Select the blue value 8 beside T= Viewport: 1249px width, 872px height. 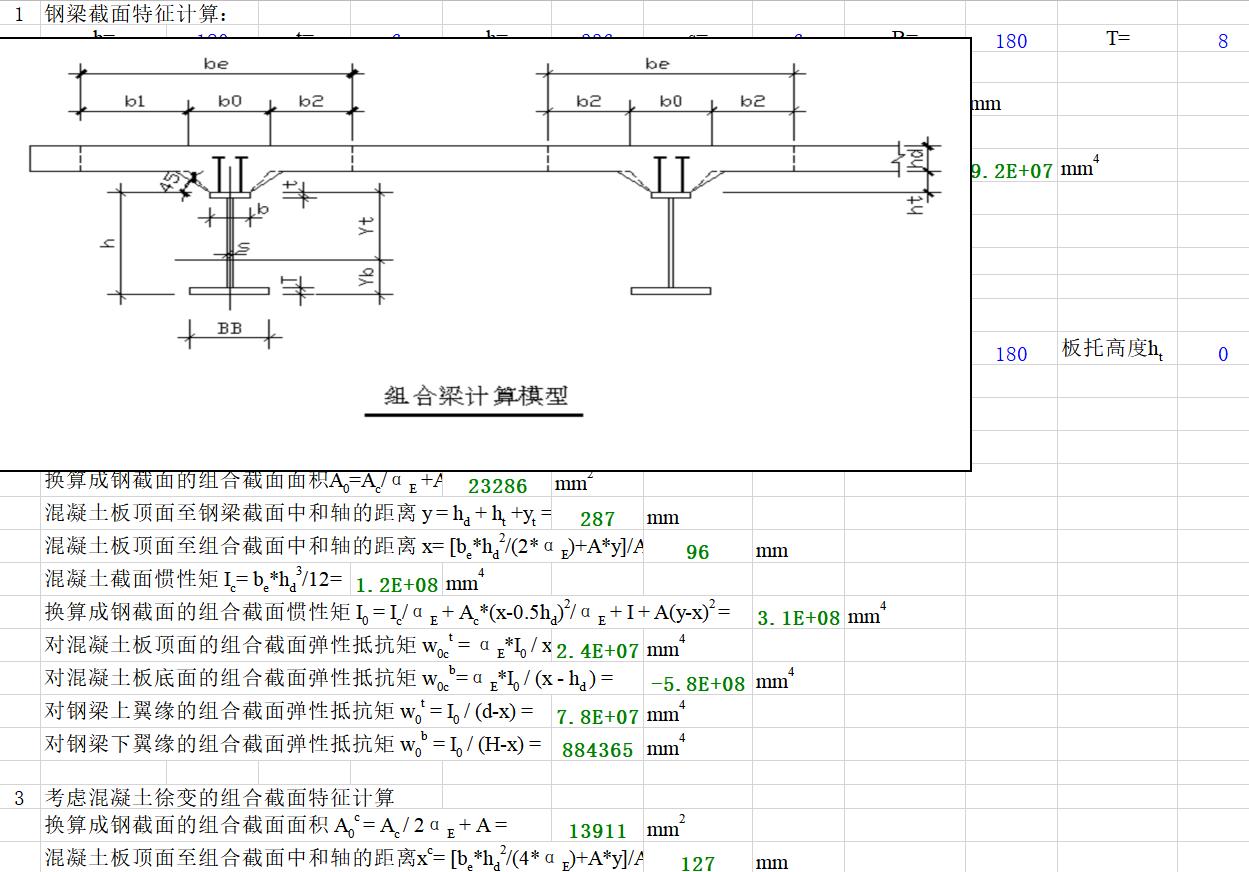[x=1222, y=42]
